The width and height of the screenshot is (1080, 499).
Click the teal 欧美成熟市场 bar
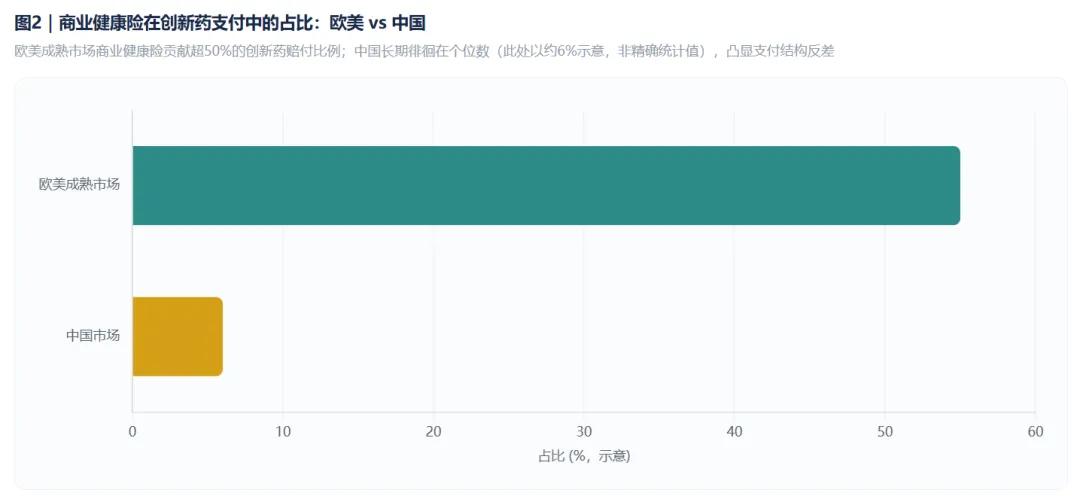tap(546, 185)
